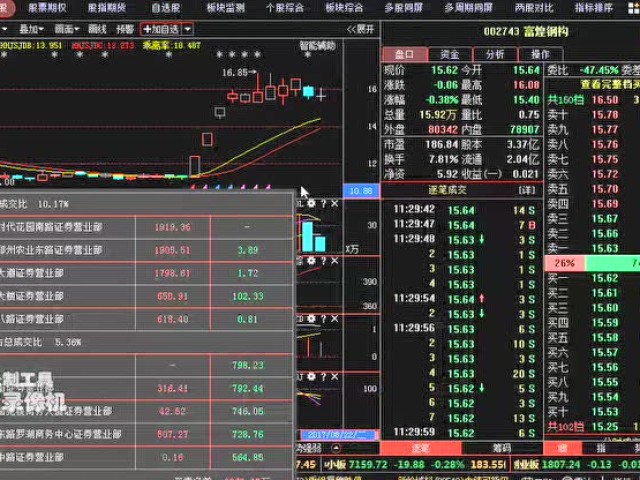Image resolution: width=640 pixels, height=480 pixels.
Task: Open the 叠加 dropdown
Action: (31, 29)
